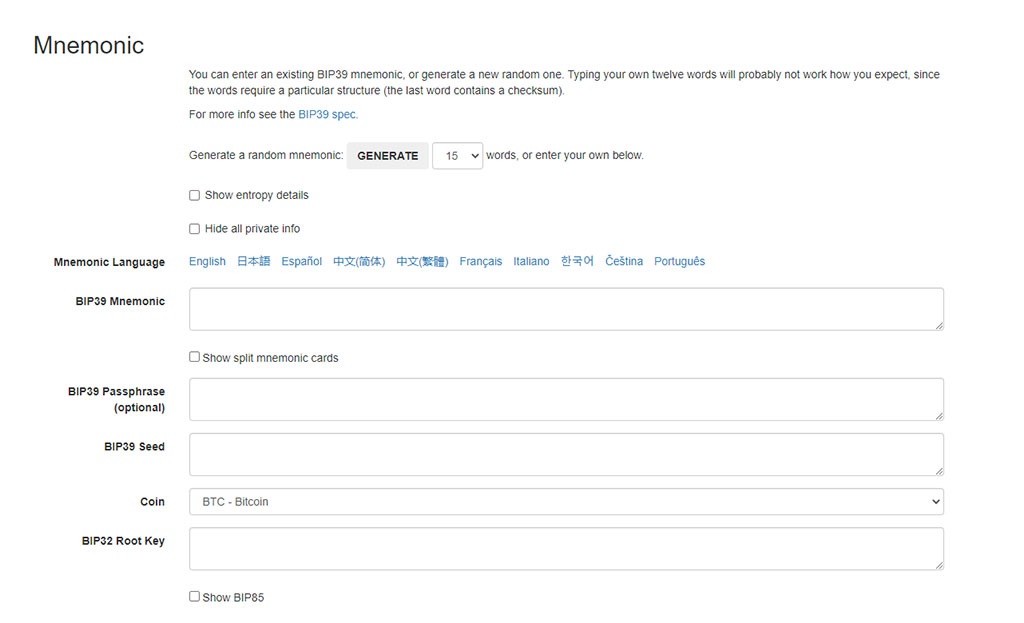The image size is (1024, 623).
Task: Select Português mnemonic language
Action: [x=679, y=261]
